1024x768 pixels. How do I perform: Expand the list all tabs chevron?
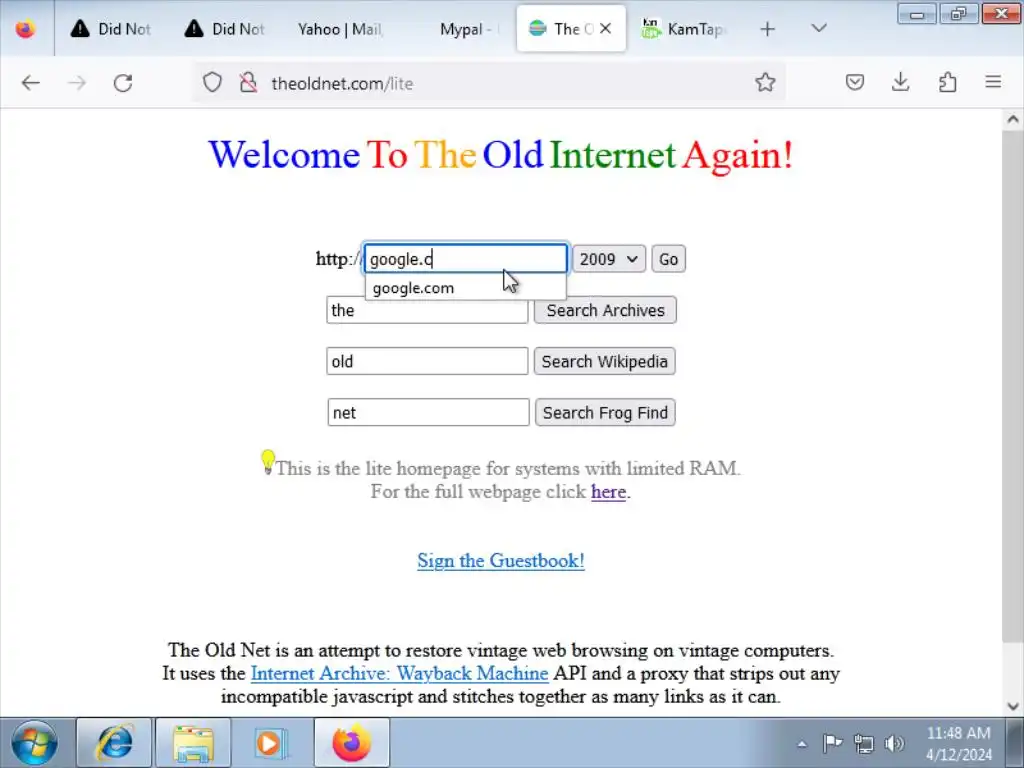[819, 29]
